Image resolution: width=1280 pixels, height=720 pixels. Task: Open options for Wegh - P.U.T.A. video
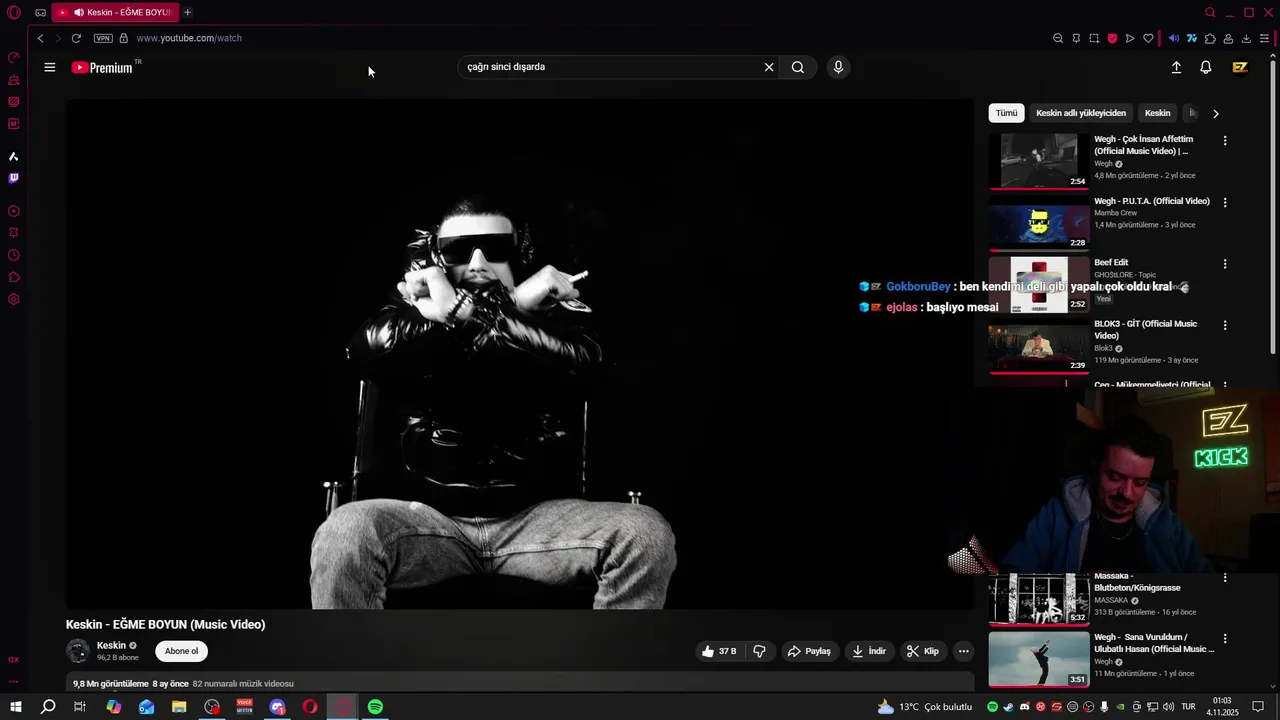point(1225,202)
